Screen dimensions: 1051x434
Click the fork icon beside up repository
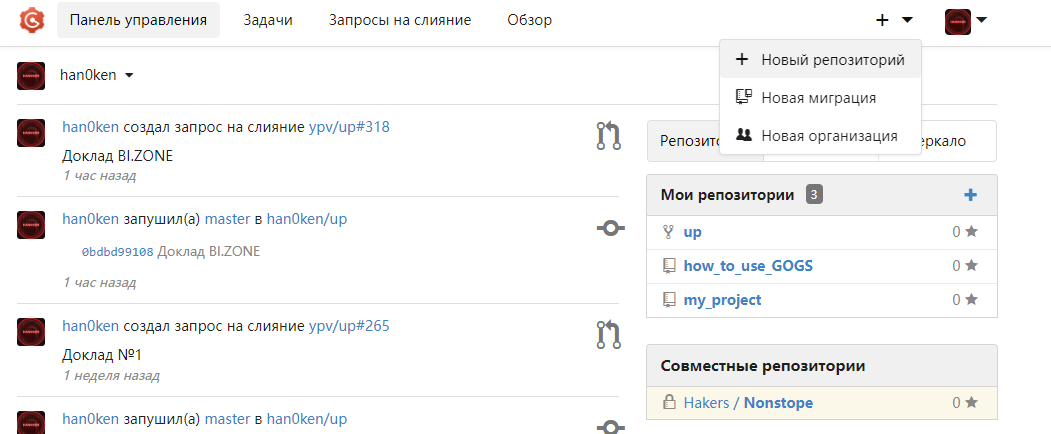669,233
